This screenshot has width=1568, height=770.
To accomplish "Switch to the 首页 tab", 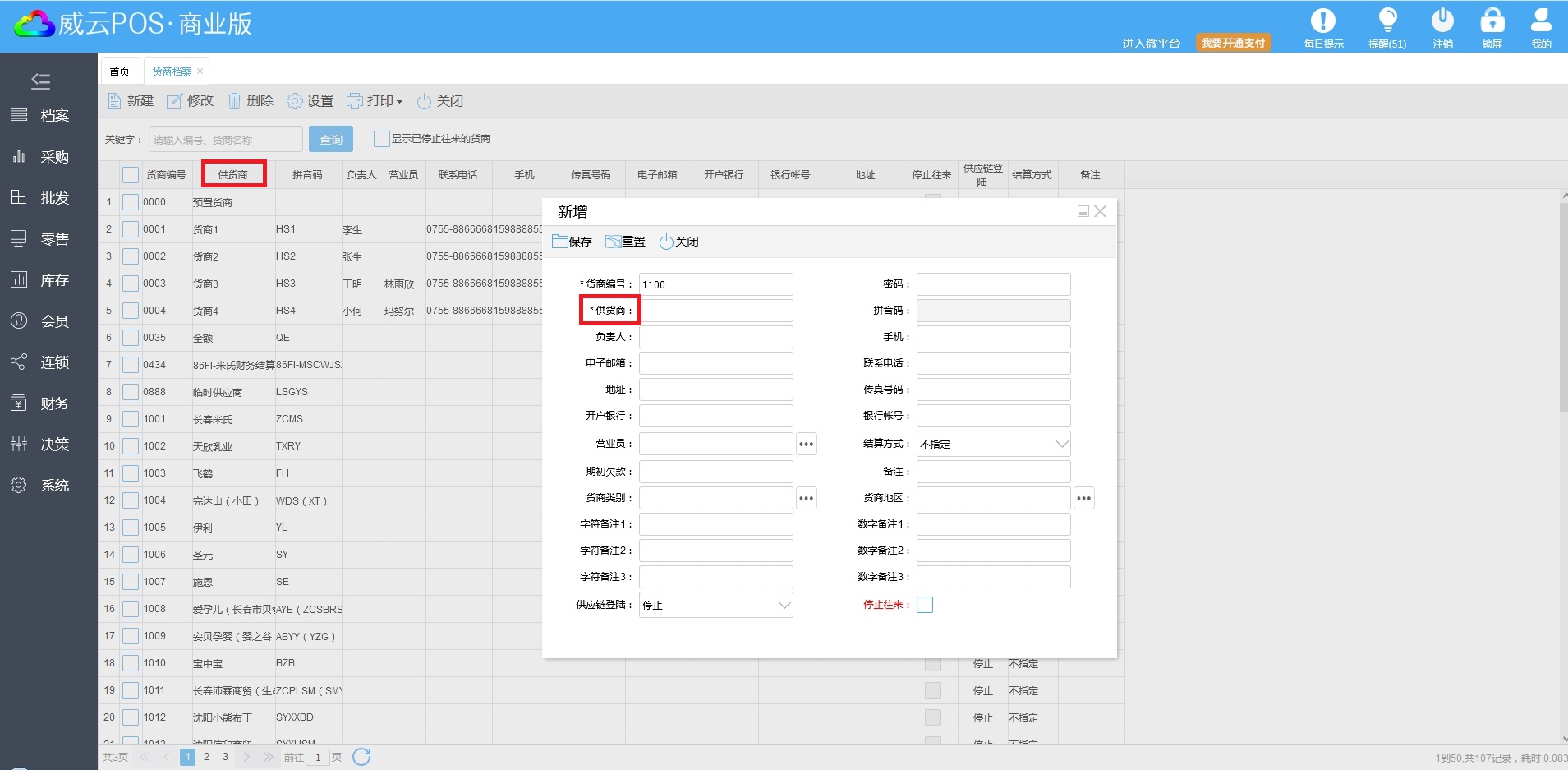I will pyautogui.click(x=120, y=71).
